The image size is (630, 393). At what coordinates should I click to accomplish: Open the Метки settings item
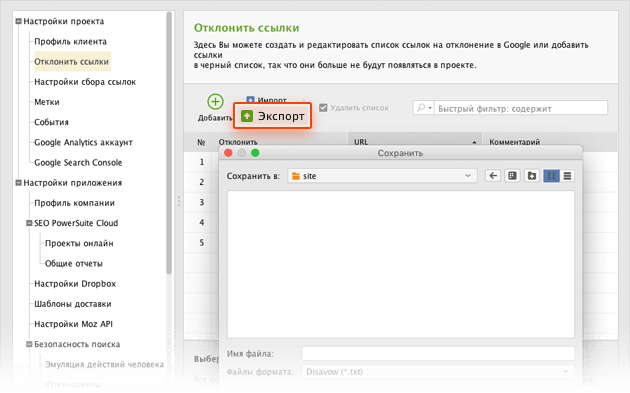tap(47, 102)
